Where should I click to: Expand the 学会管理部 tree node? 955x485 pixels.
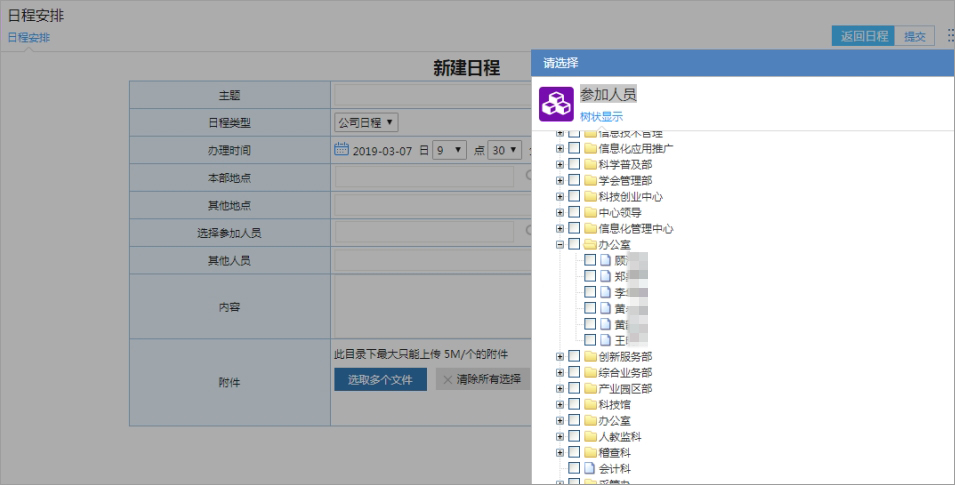(560, 180)
